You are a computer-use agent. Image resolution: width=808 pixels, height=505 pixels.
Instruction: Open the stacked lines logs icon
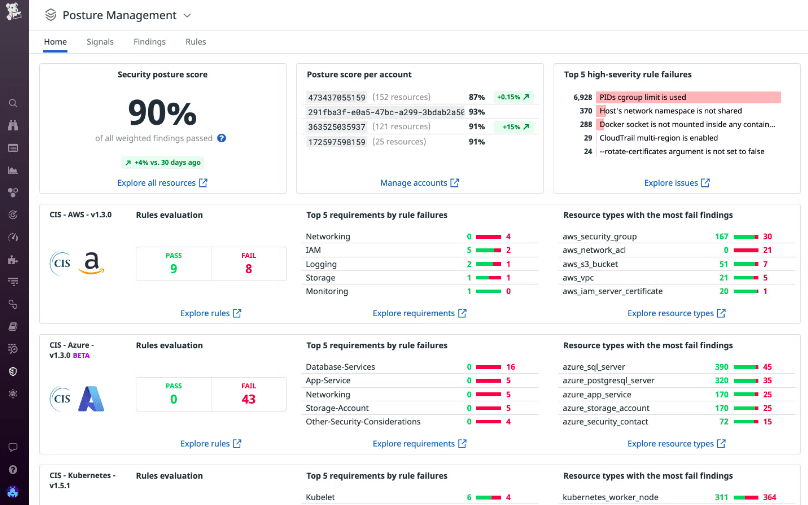coord(13,282)
